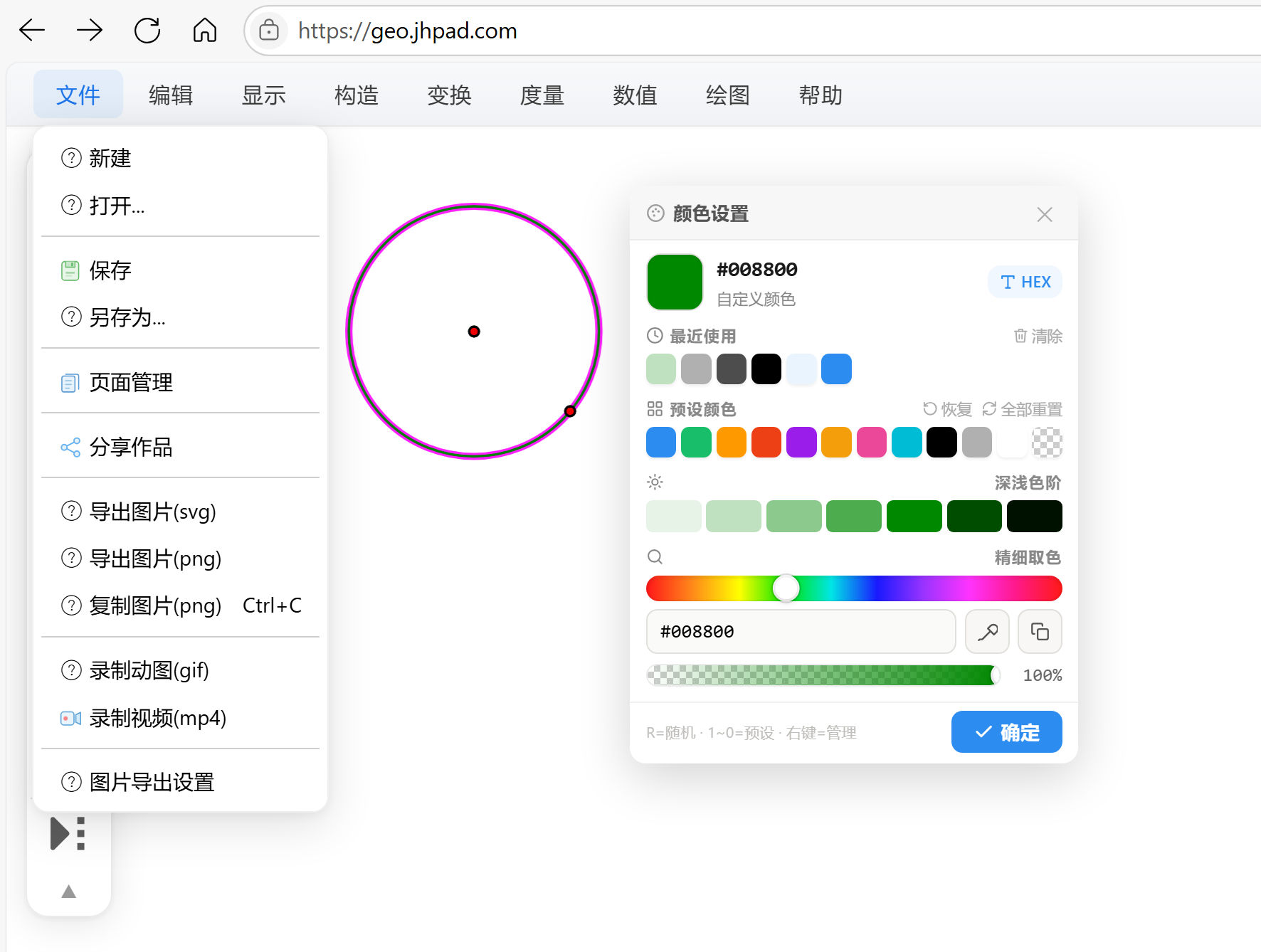Confirm the color with 确定 button
The height and width of the screenshot is (952, 1261).
coord(1006,731)
